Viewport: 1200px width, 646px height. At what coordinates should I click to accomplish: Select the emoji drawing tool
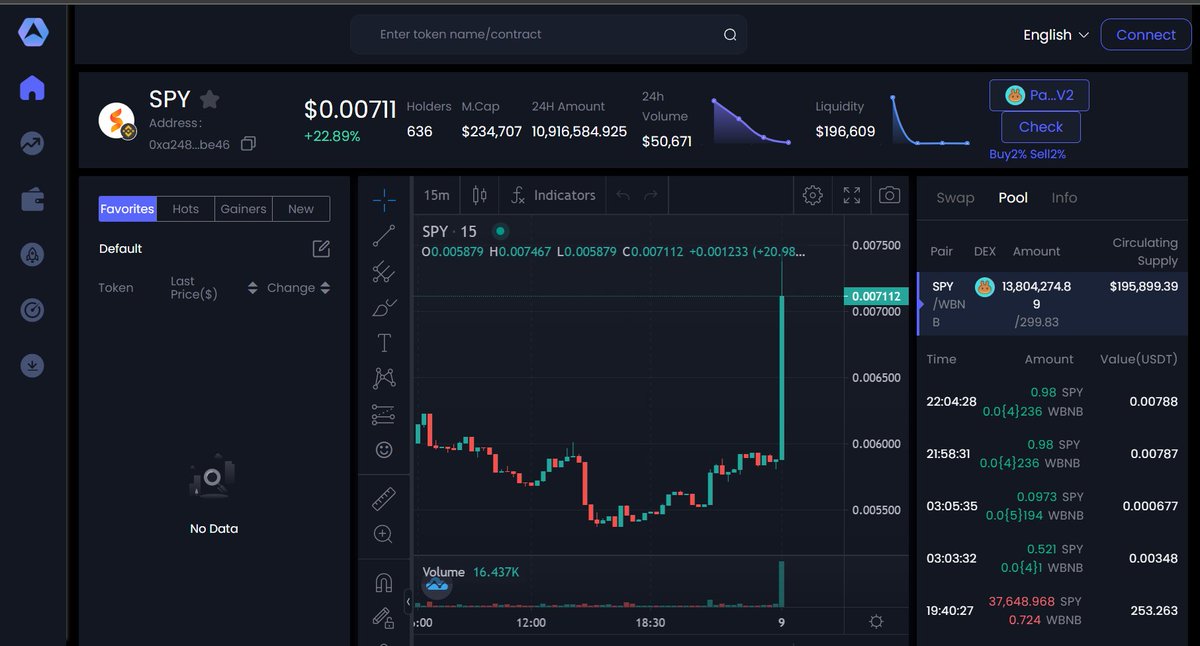[x=383, y=450]
